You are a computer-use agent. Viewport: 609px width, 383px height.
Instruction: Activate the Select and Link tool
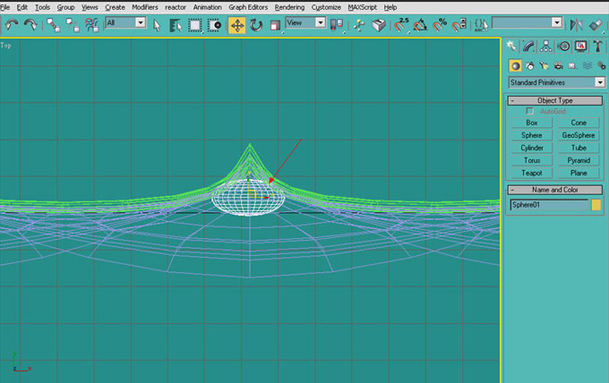pyautogui.click(x=53, y=26)
